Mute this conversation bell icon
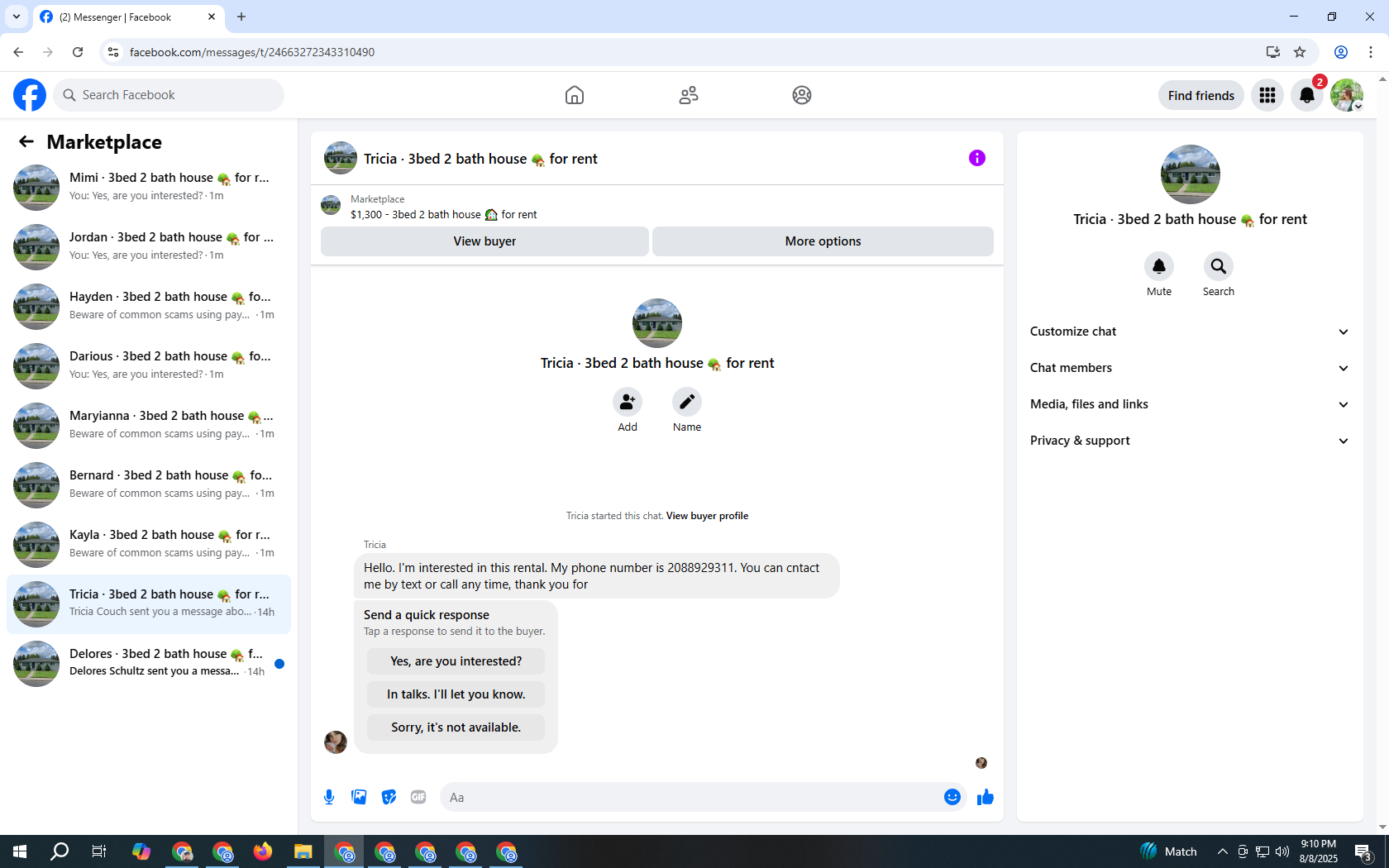Image resolution: width=1389 pixels, height=868 pixels. [1159, 266]
